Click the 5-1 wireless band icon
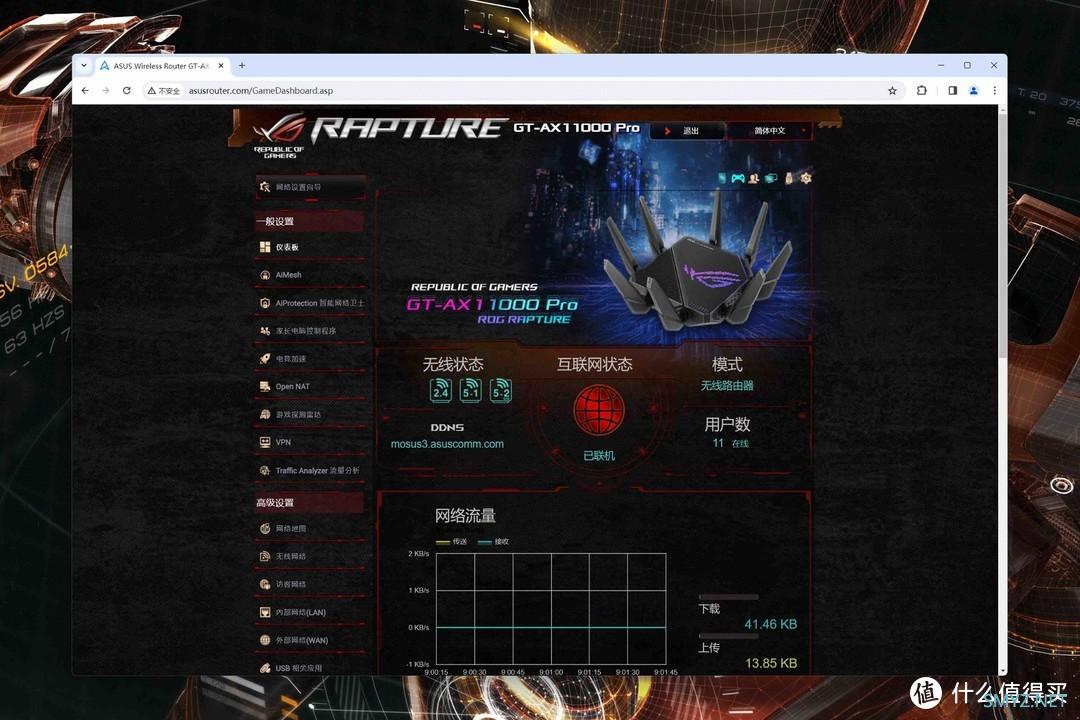This screenshot has width=1080, height=720. (x=471, y=390)
